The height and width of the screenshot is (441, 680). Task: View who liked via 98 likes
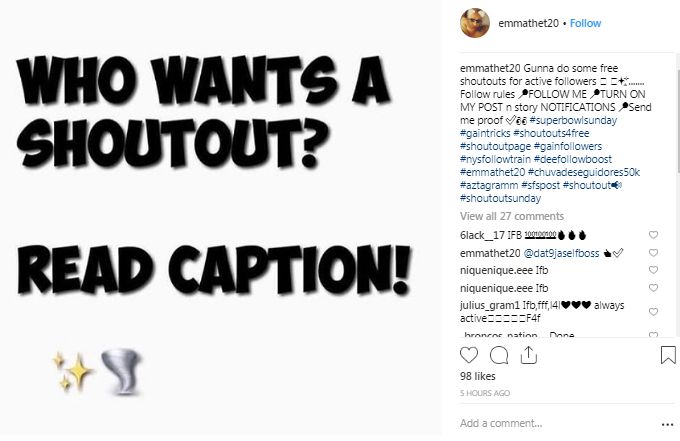pyautogui.click(x=477, y=376)
